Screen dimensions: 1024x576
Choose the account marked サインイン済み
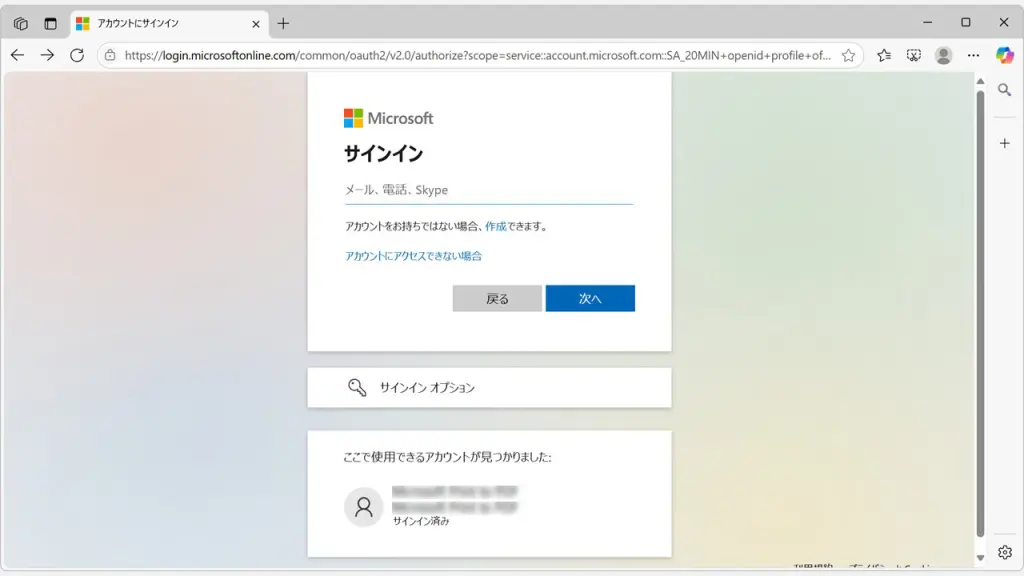(x=489, y=507)
